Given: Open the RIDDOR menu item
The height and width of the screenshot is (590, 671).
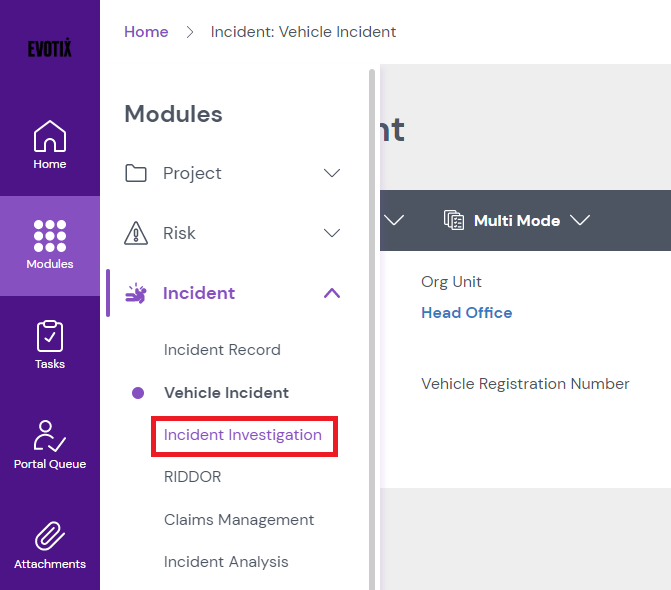Looking at the screenshot, I should click(x=192, y=477).
